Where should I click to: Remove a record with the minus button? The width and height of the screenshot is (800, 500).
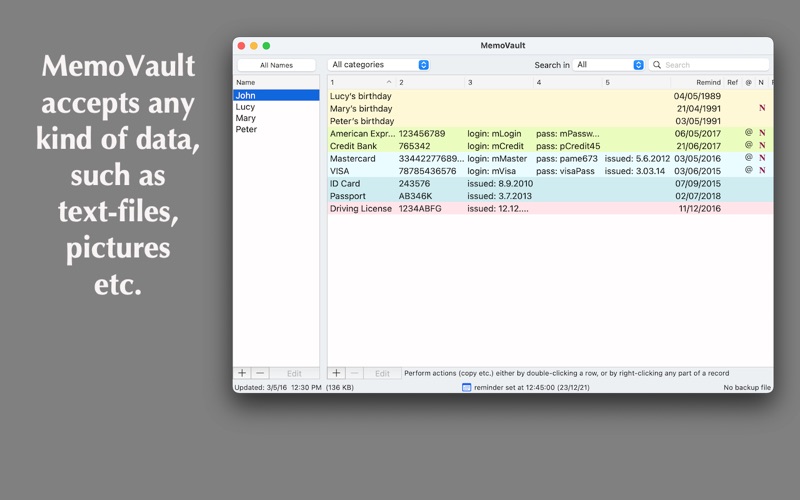point(355,373)
